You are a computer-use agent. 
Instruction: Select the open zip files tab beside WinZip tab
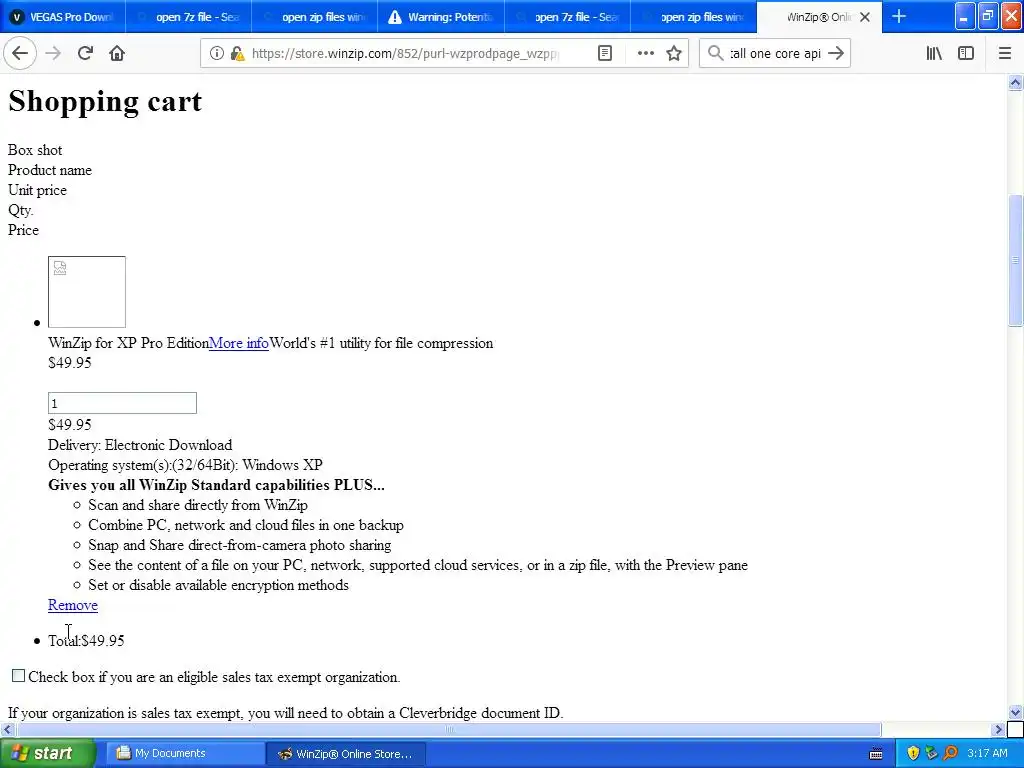(x=694, y=17)
